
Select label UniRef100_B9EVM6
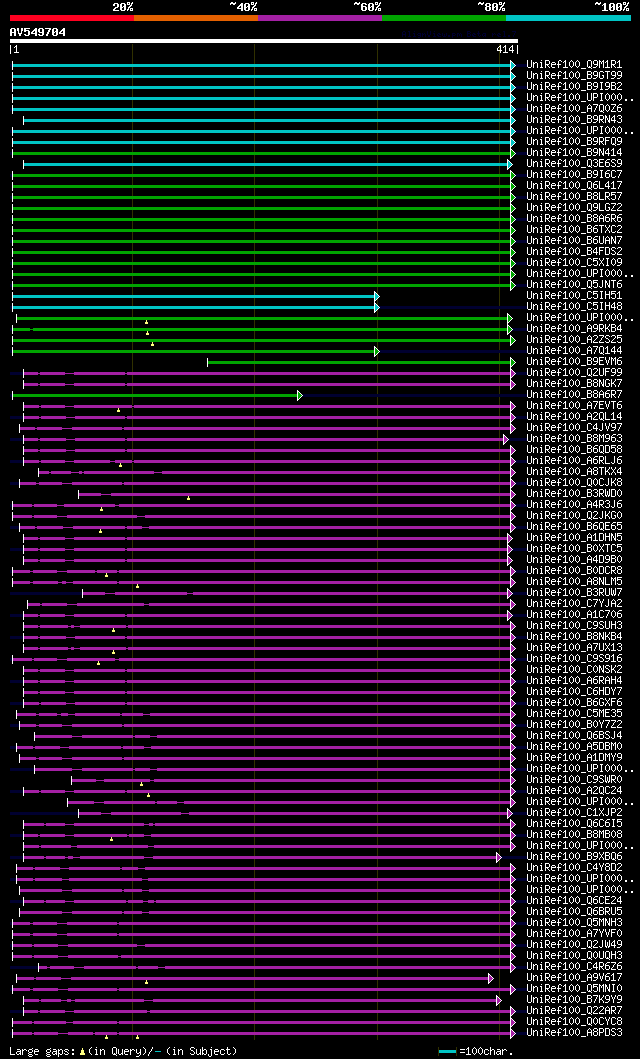575,361
